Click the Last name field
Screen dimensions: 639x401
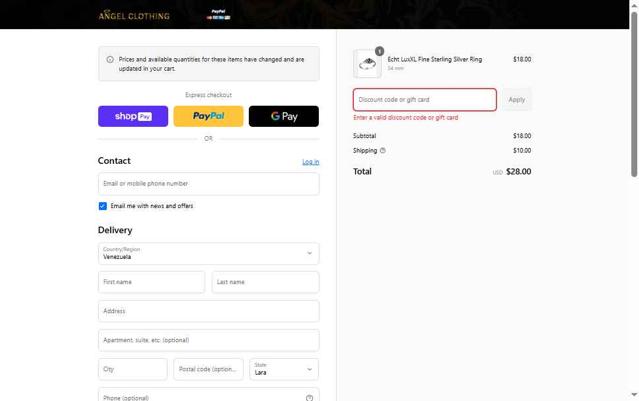click(265, 282)
